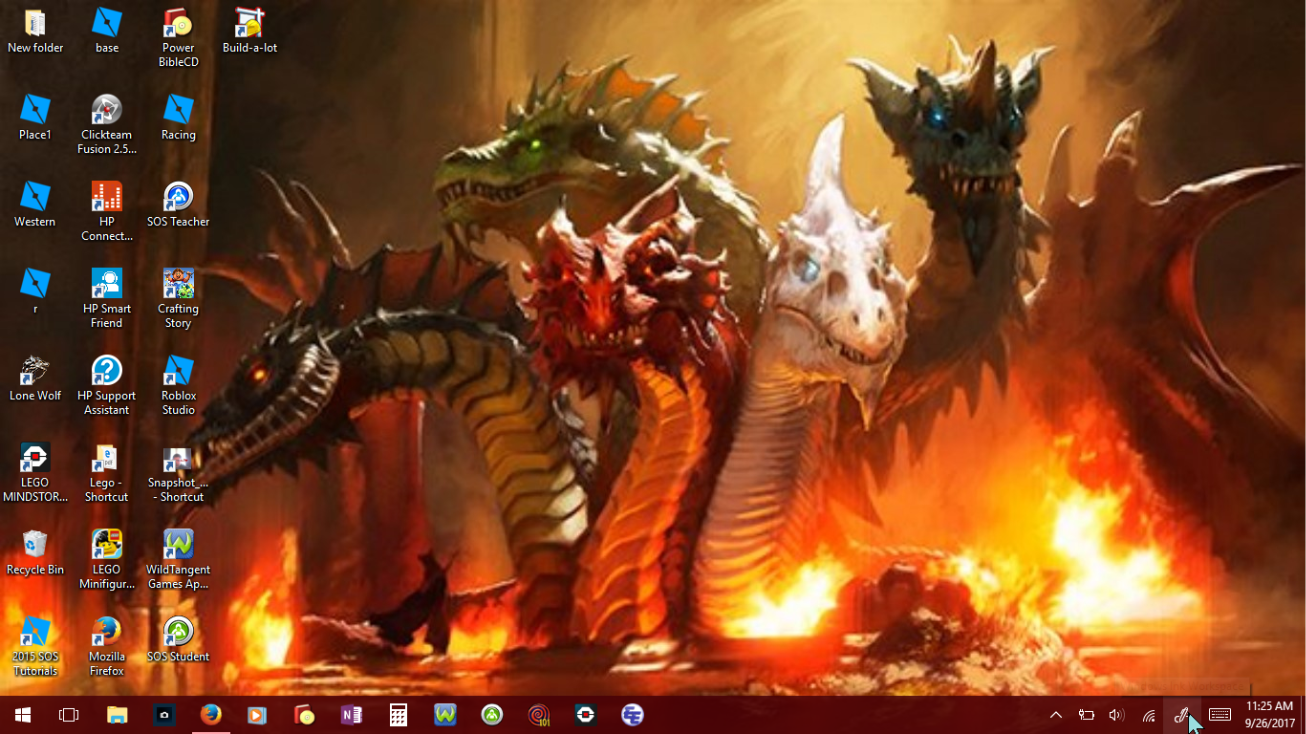Open the green SOS taskbar icon
The height and width of the screenshot is (734, 1306).
click(x=492, y=715)
